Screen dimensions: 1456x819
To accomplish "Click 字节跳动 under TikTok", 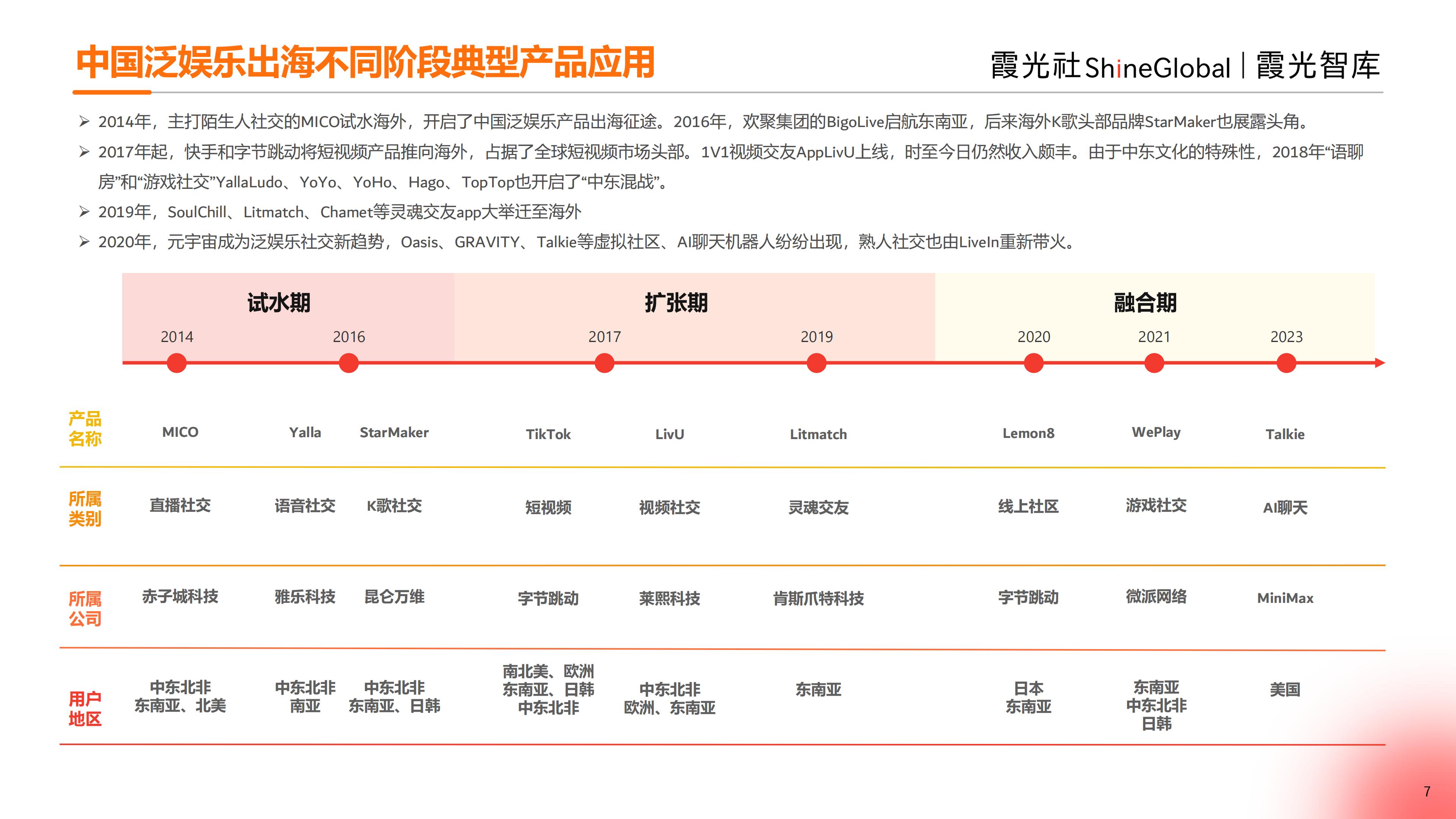I will 548,599.
